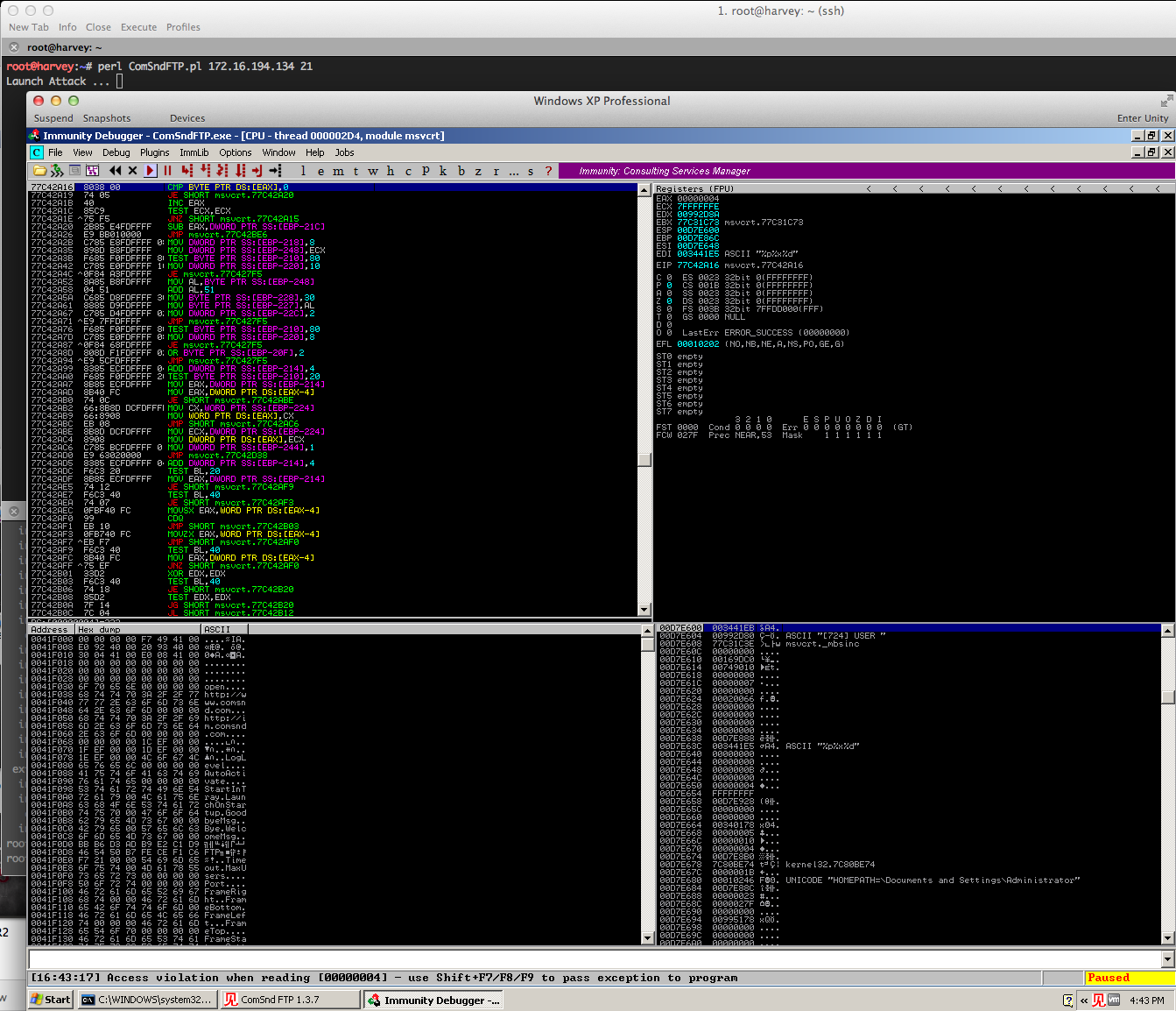Open Memory map with 'm' button
Screen dimensions: 1176x1011
(x=338, y=171)
